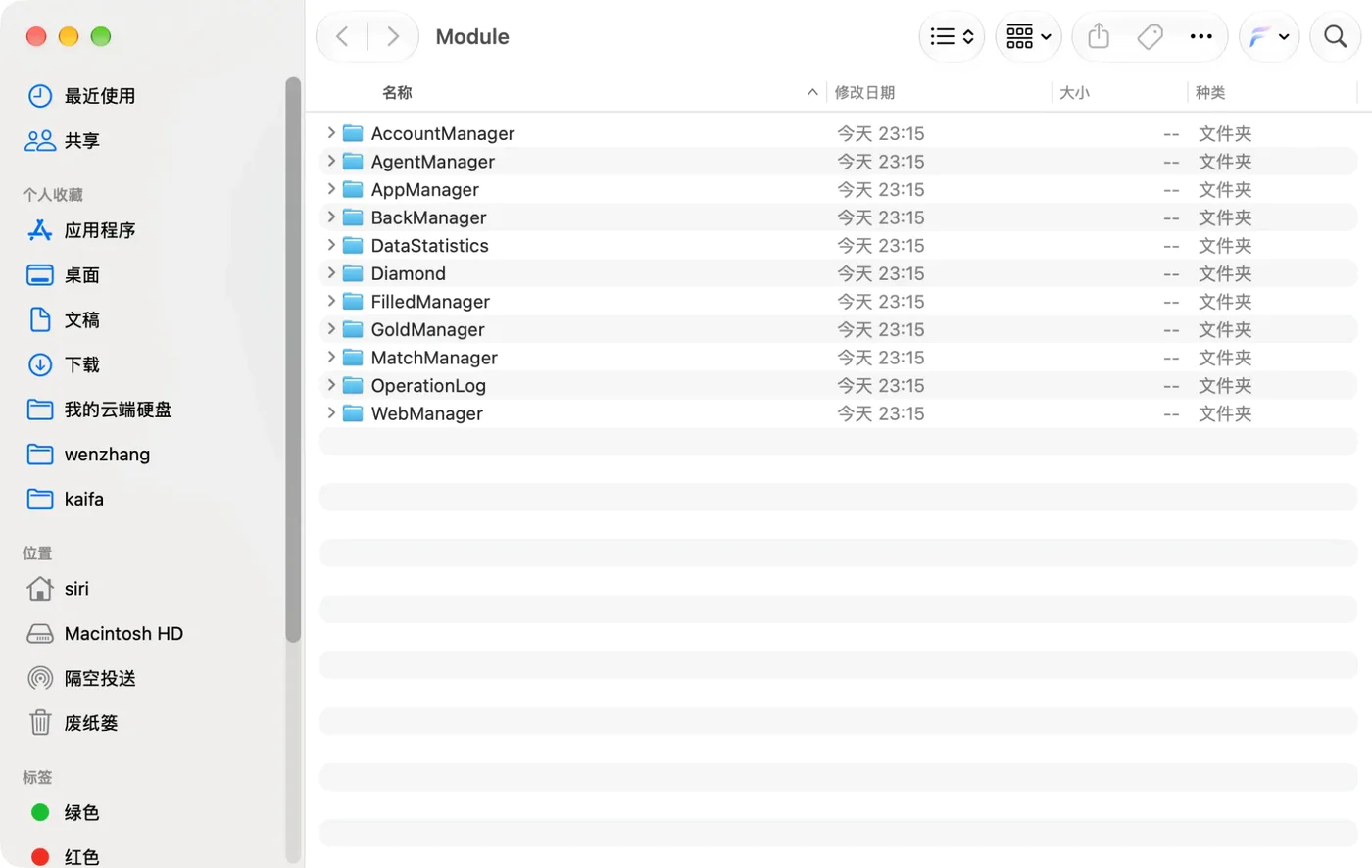Screen dimensions: 1372x868
Task: Go back with the left arrow
Action: click(342, 37)
